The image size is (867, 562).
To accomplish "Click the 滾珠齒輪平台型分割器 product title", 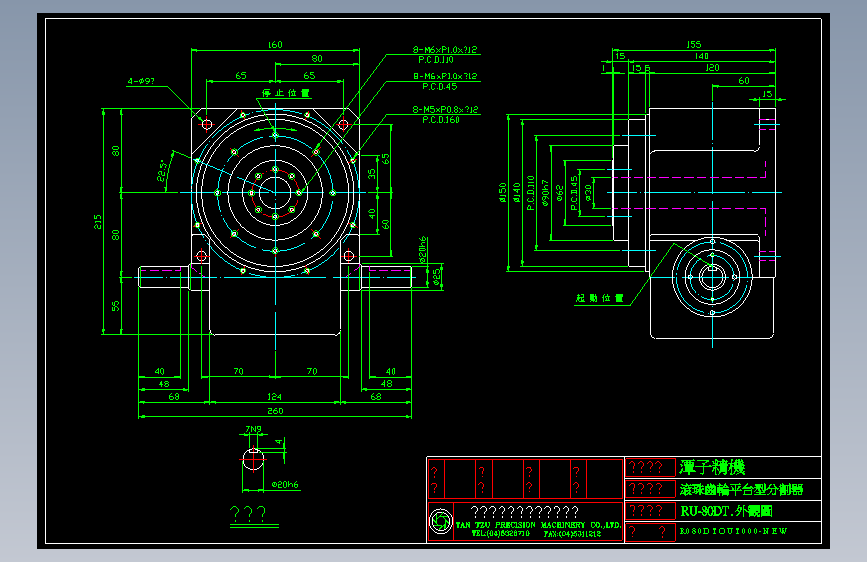I will click(741, 490).
